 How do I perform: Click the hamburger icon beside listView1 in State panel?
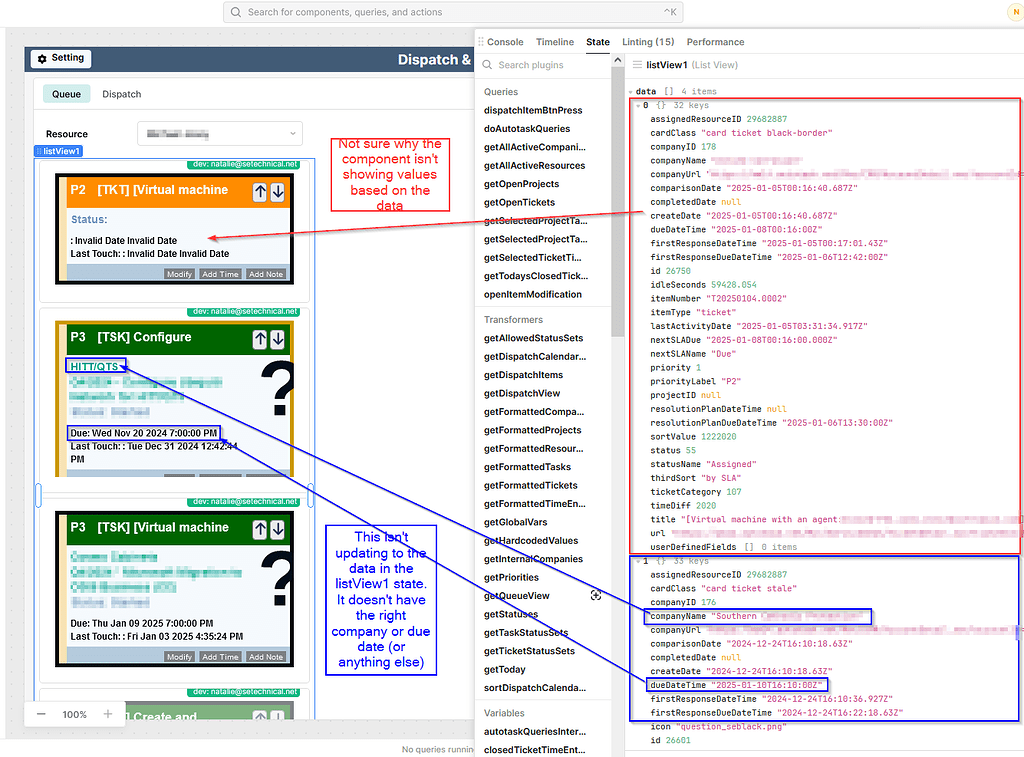(x=637, y=64)
